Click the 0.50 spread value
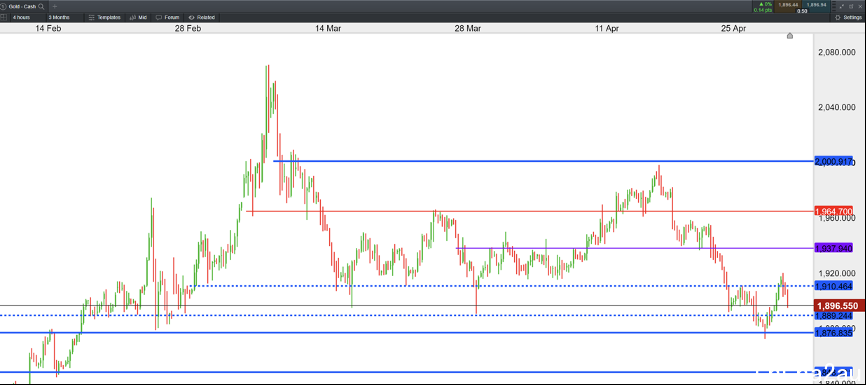Viewport: 866px width, 385px height. (801, 11)
